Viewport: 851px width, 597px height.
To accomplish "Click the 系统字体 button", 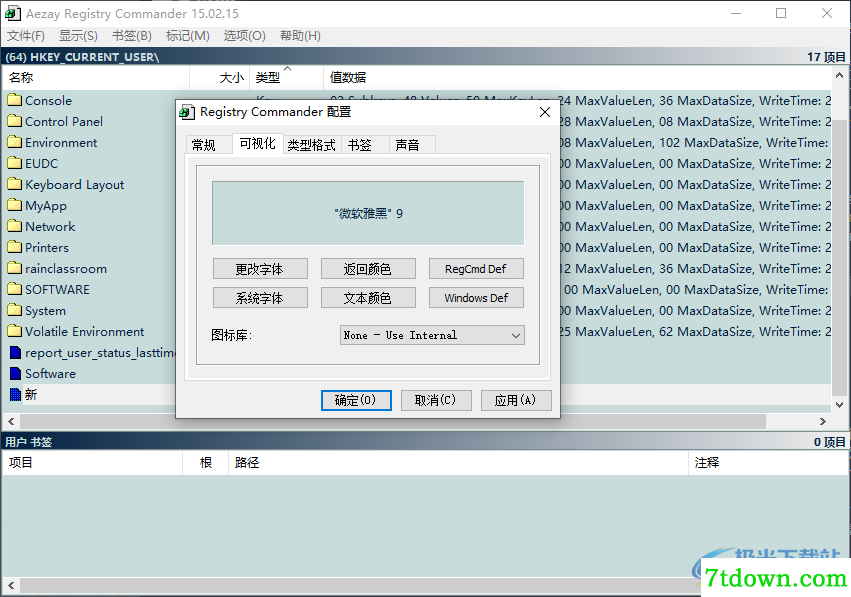I will coord(260,297).
